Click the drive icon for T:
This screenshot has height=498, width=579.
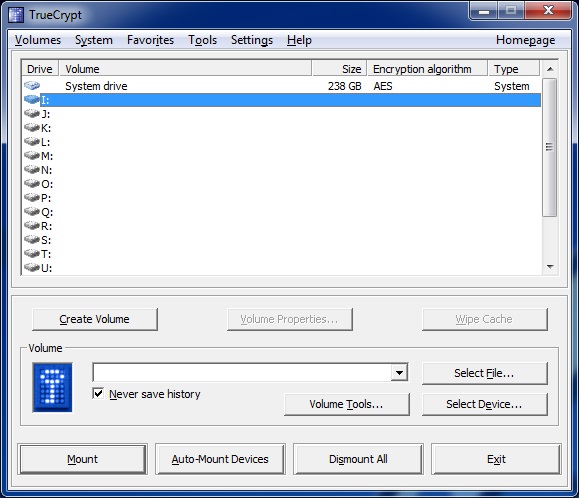[x=32, y=254]
